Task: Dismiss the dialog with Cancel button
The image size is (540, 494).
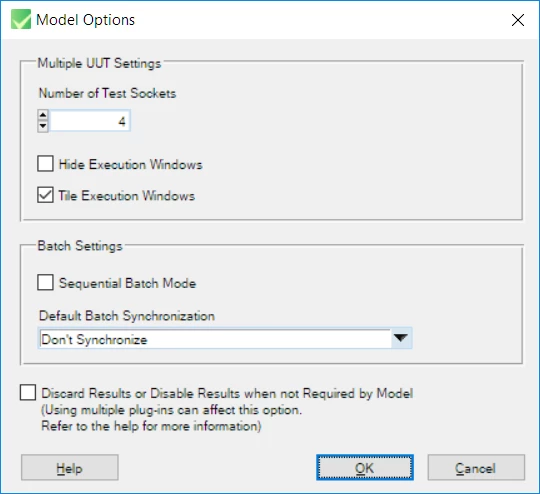Action: [476, 467]
